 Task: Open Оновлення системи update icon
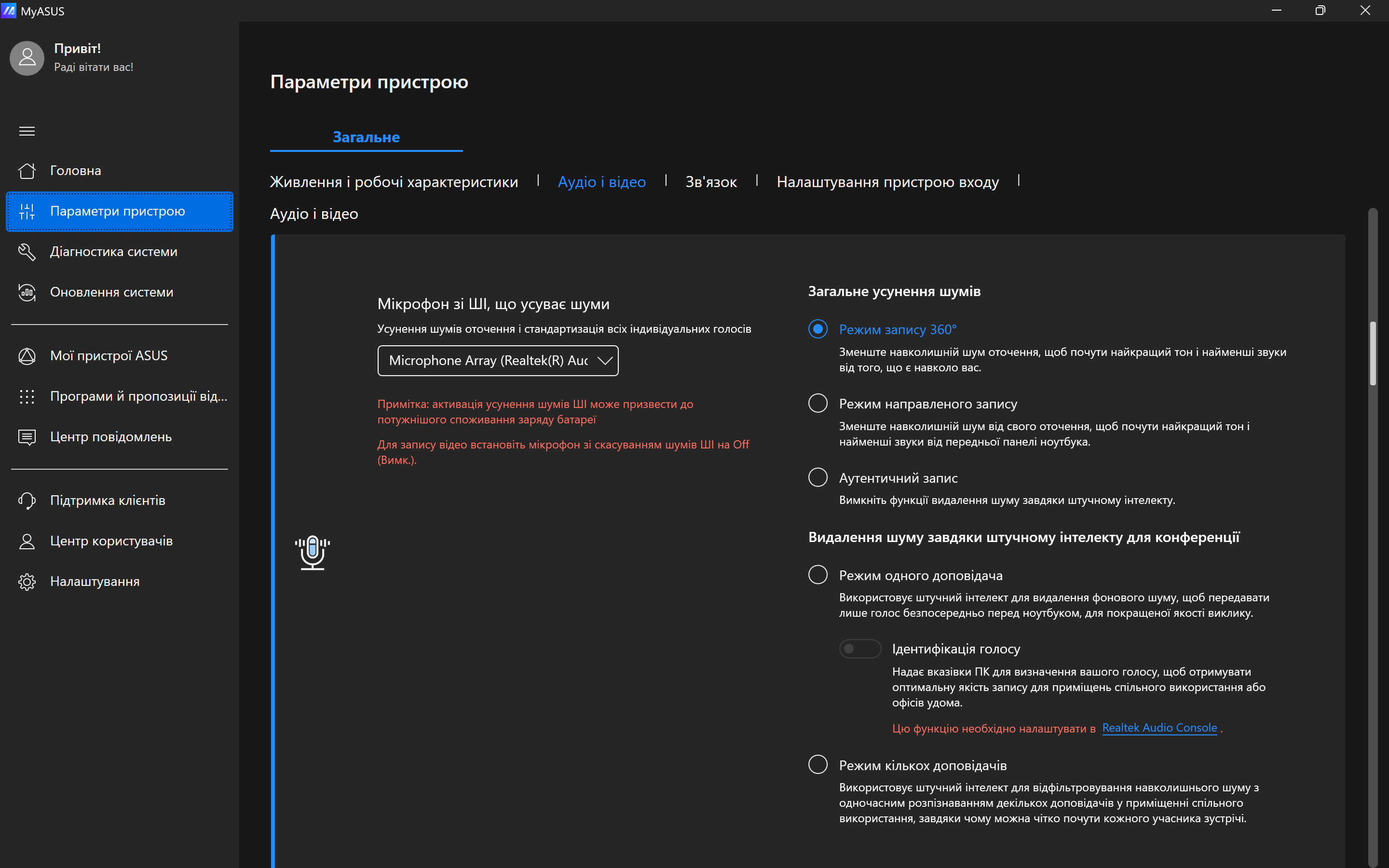click(27, 292)
